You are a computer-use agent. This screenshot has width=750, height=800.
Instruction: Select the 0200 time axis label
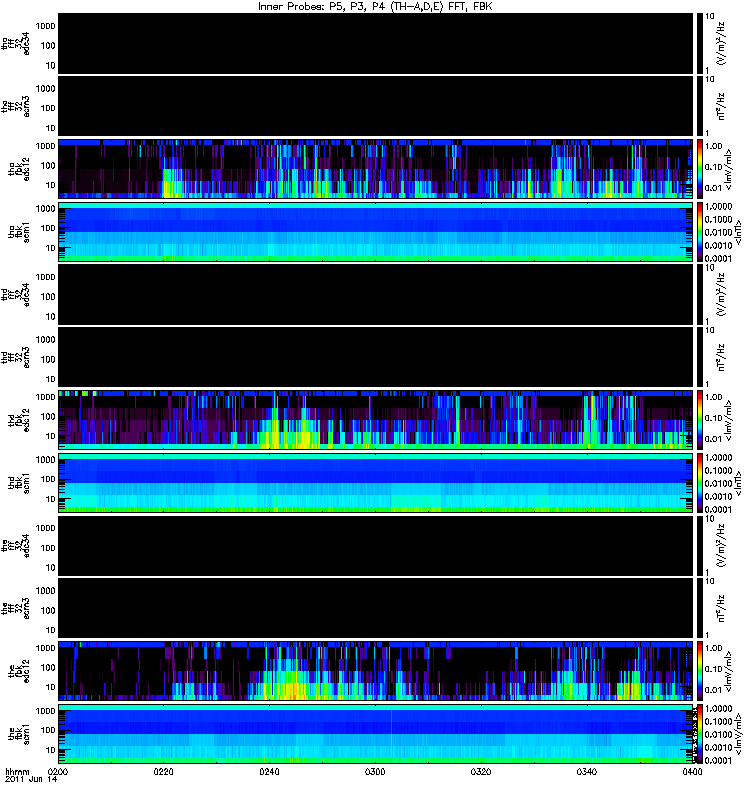58,771
